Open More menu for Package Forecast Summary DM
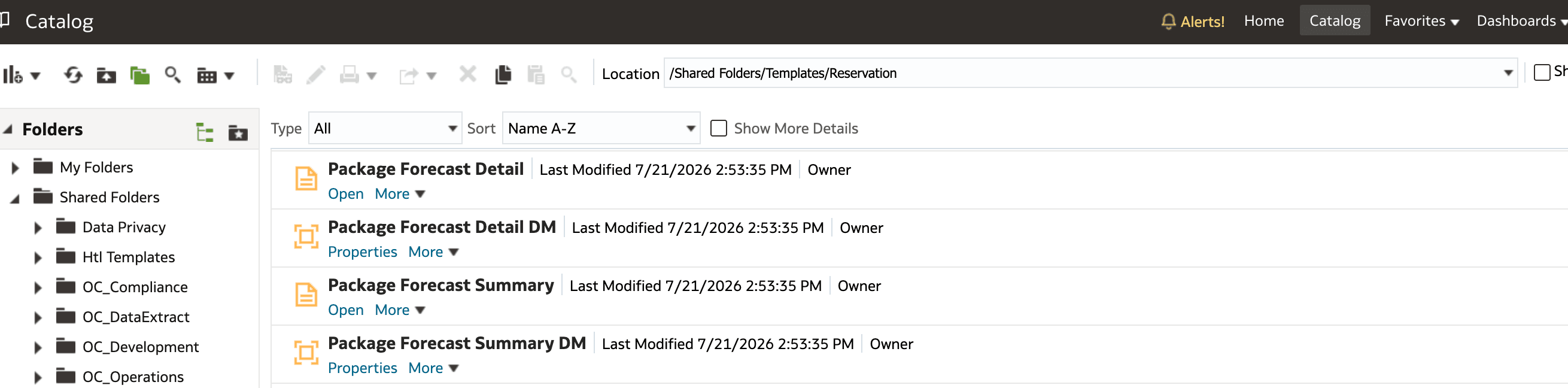 tap(433, 368)
